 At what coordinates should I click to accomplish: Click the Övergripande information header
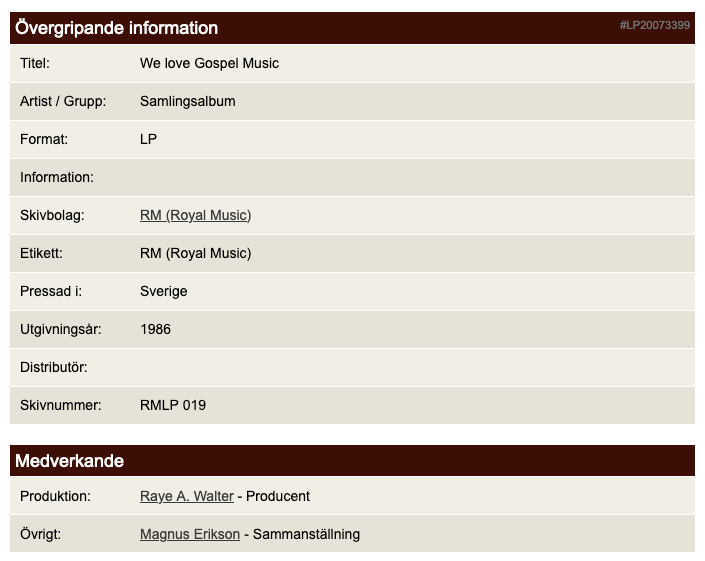pyautogui.click(x=117, y=28)
